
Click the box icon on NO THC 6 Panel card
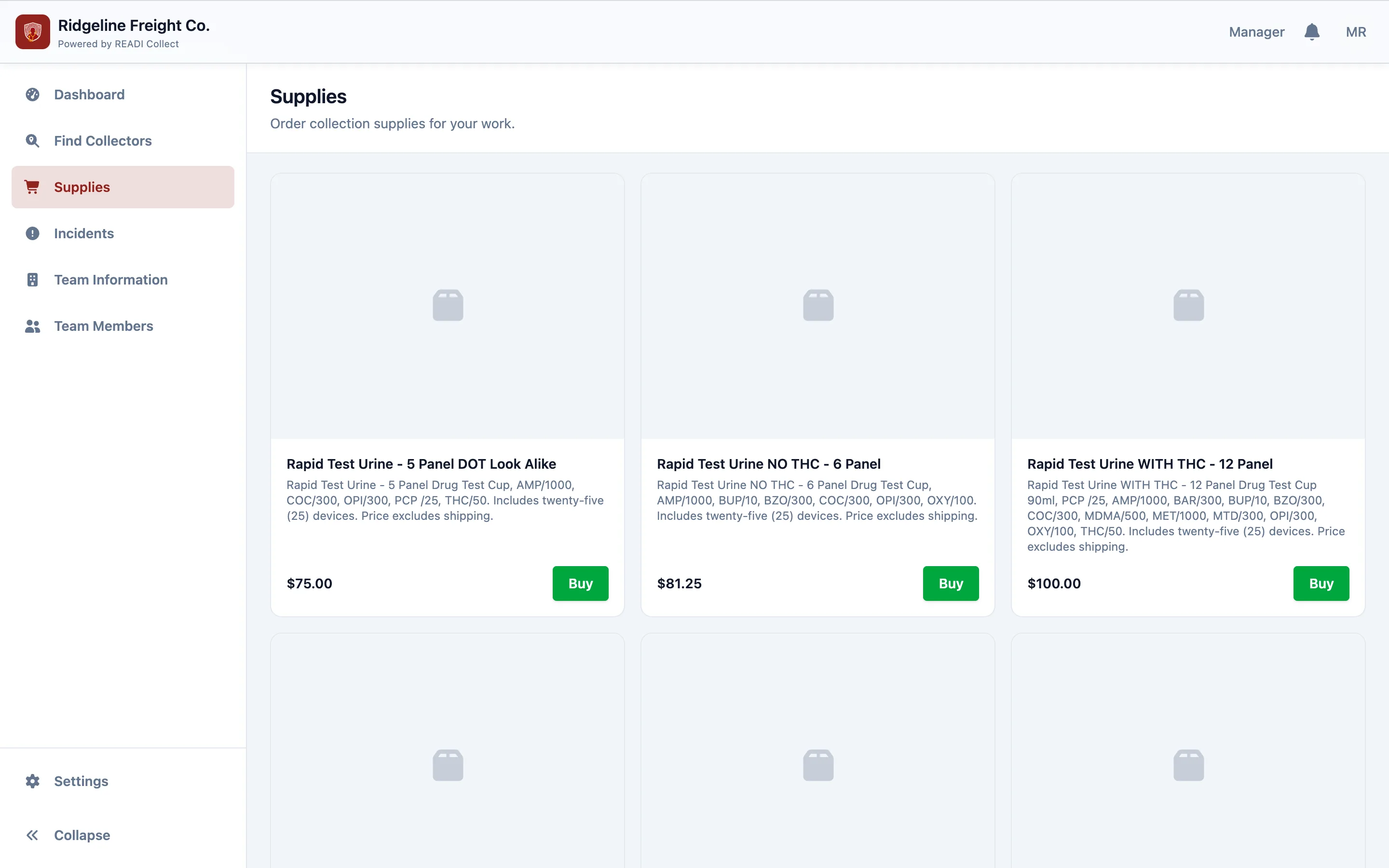[x=818, y=305]
